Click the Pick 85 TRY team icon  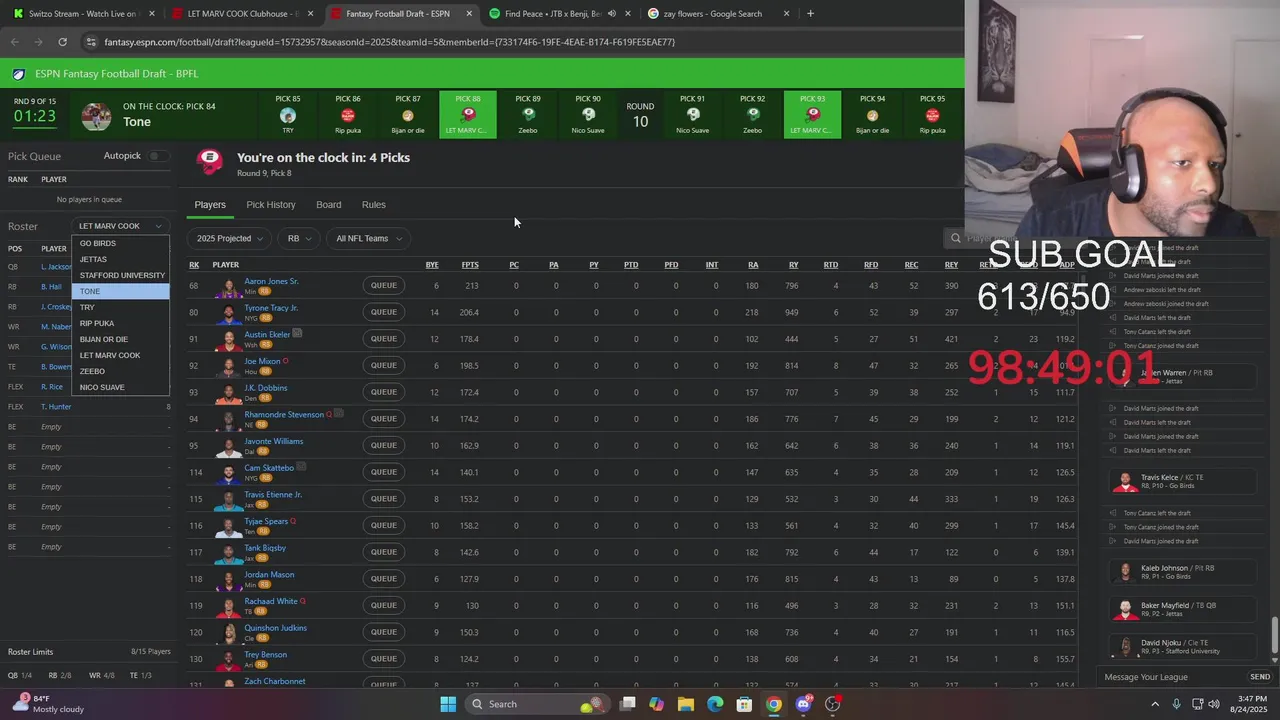pyautogui.click(x=288, y=115)
